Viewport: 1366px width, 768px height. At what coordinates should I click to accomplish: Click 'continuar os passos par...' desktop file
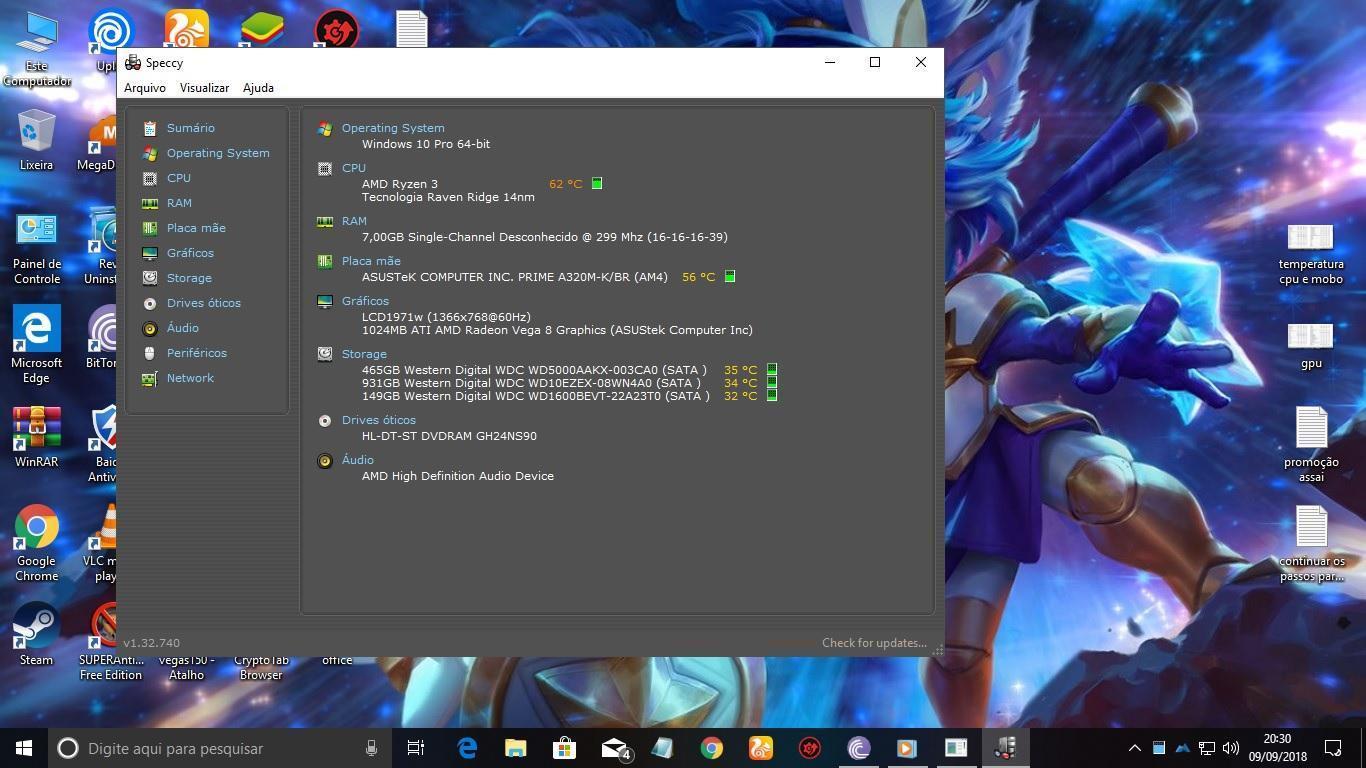point(1311,543)
